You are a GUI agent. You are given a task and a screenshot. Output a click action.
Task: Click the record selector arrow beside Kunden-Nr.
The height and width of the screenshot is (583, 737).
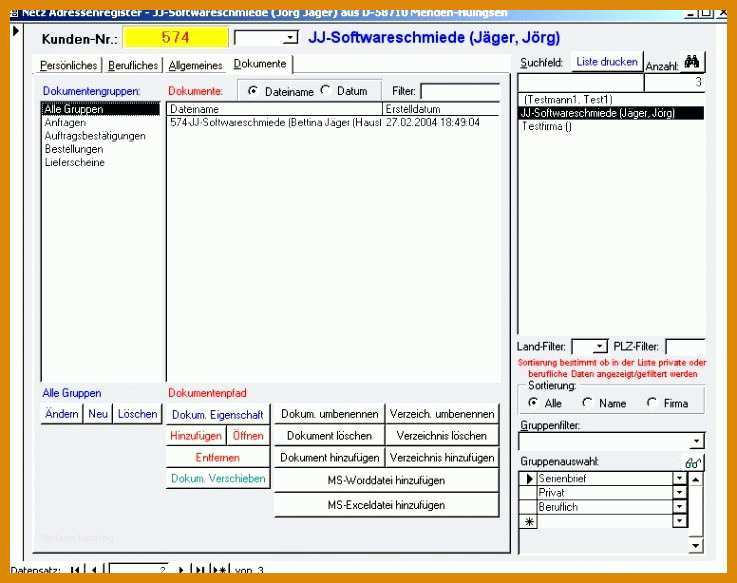pyautogui.click(x=16, y=31)
